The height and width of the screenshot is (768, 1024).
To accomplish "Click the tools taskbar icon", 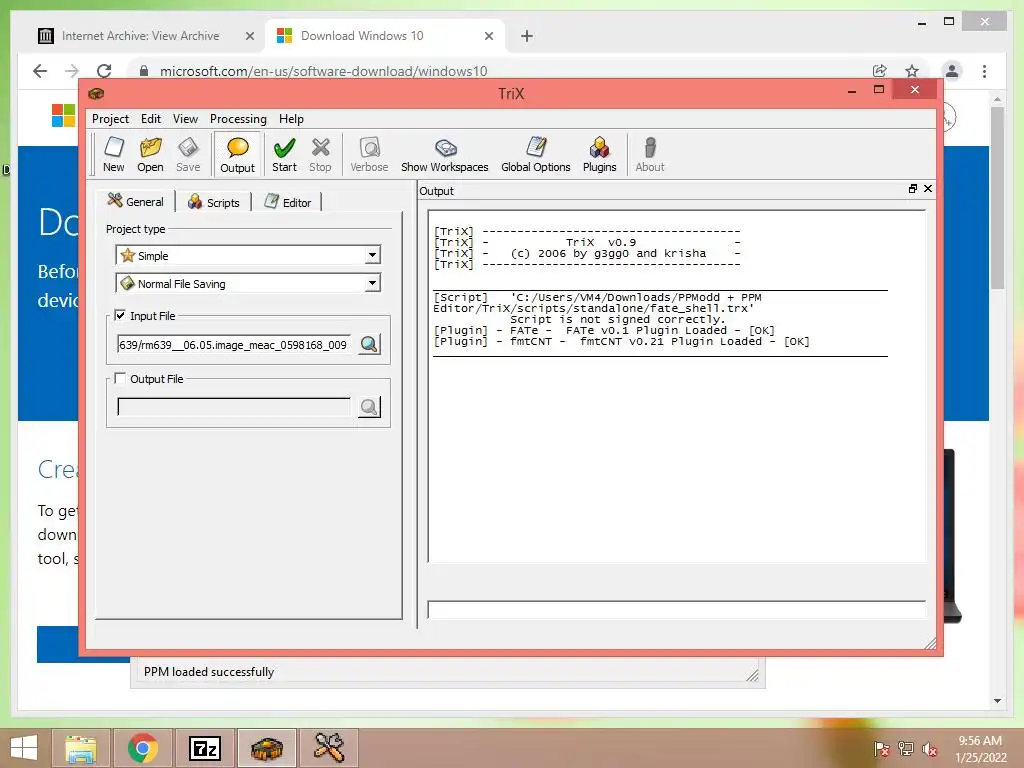I will (329, 748).
